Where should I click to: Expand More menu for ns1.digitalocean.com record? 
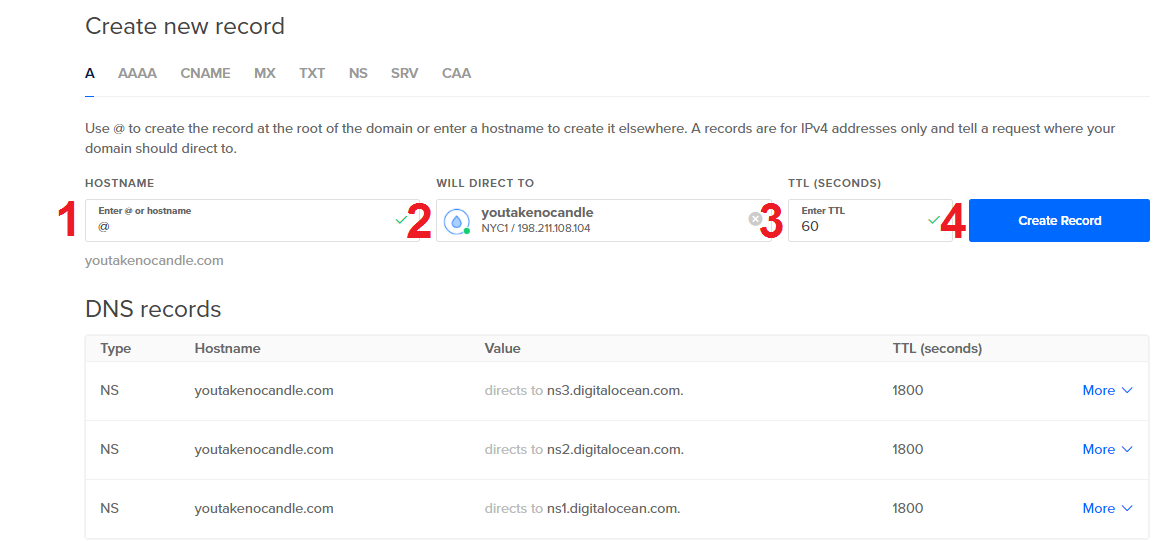1107,508
